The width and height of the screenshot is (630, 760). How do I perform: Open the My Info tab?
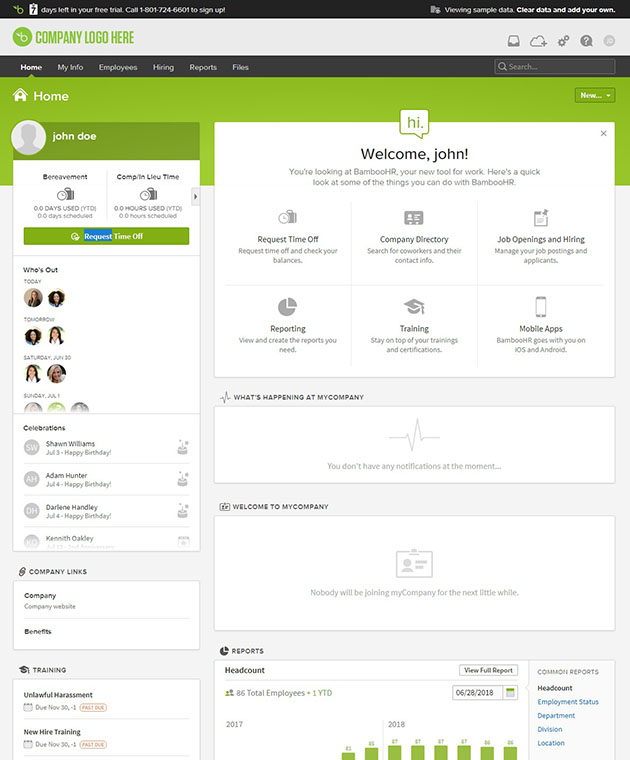point(70,67)
